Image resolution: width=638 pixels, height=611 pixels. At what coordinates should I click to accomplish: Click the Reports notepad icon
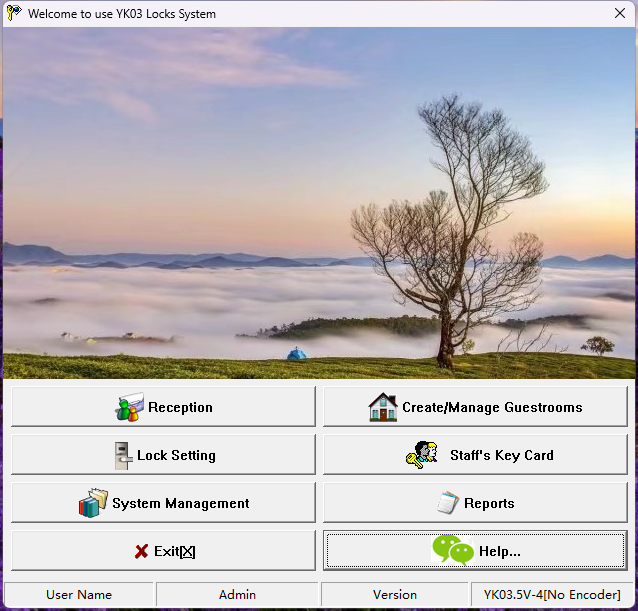448,503
